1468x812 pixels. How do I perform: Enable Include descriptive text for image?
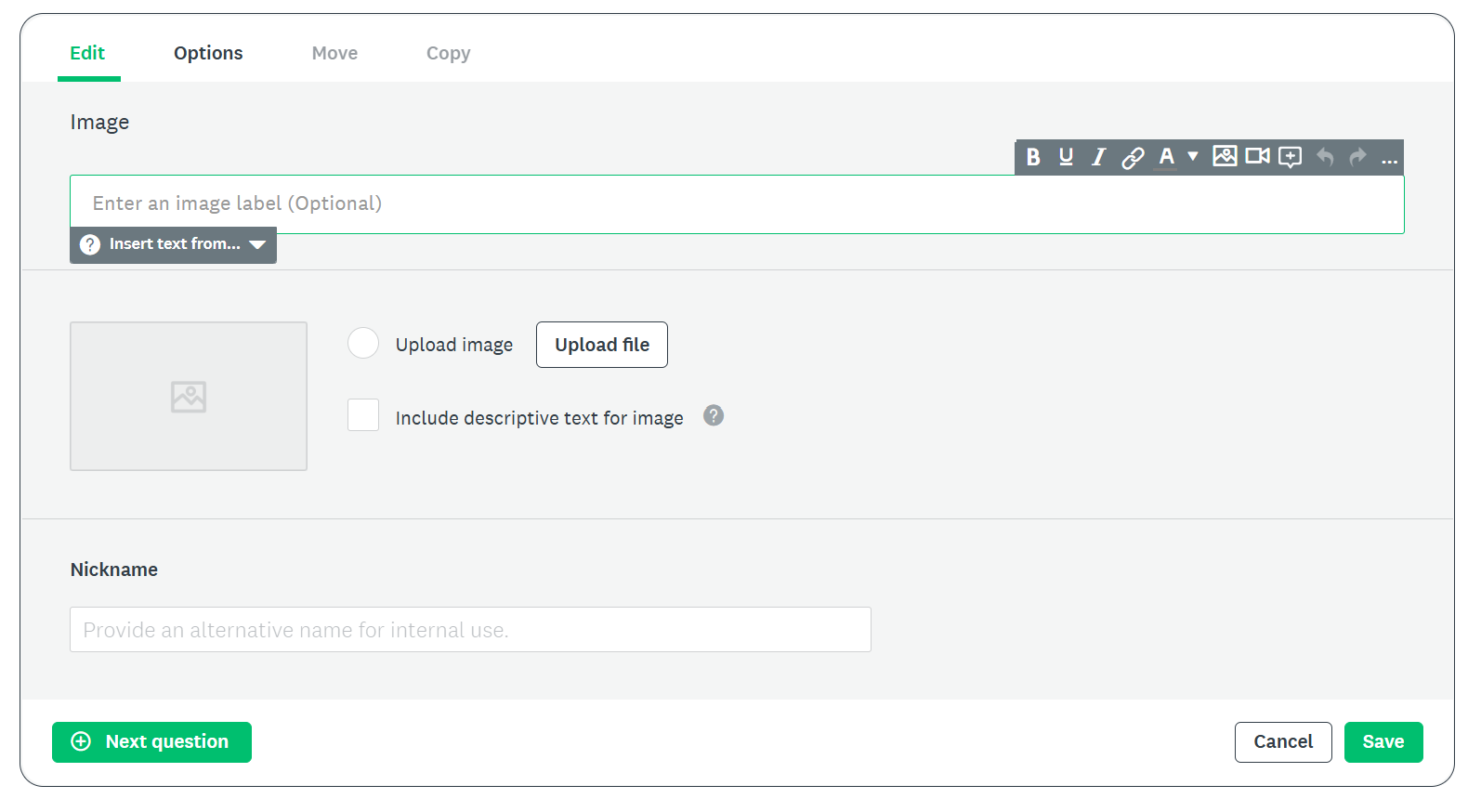pos(363,415)
